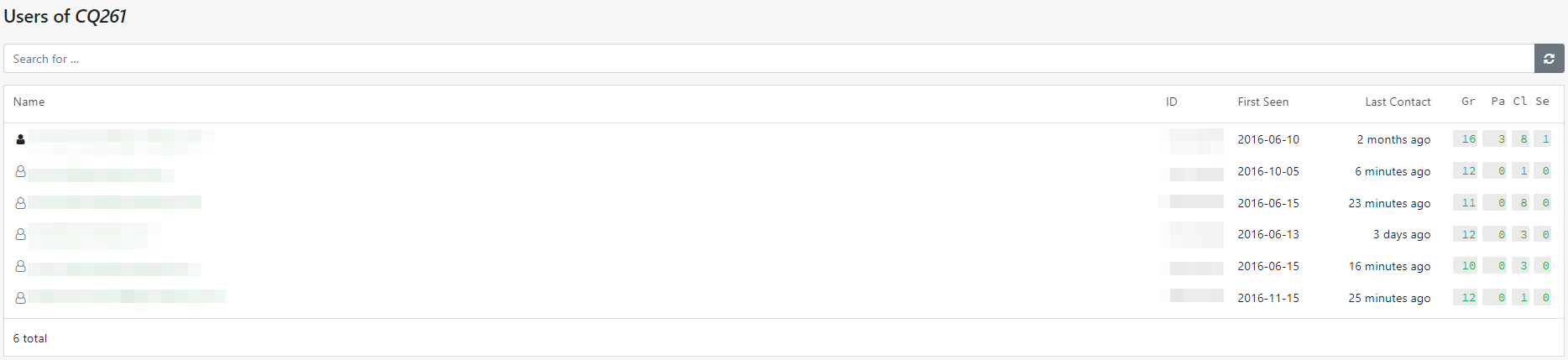Focus the 'Search for ...' input field
The height and width of the screenshot is (360, 1568).
click(x=769, y=59)
